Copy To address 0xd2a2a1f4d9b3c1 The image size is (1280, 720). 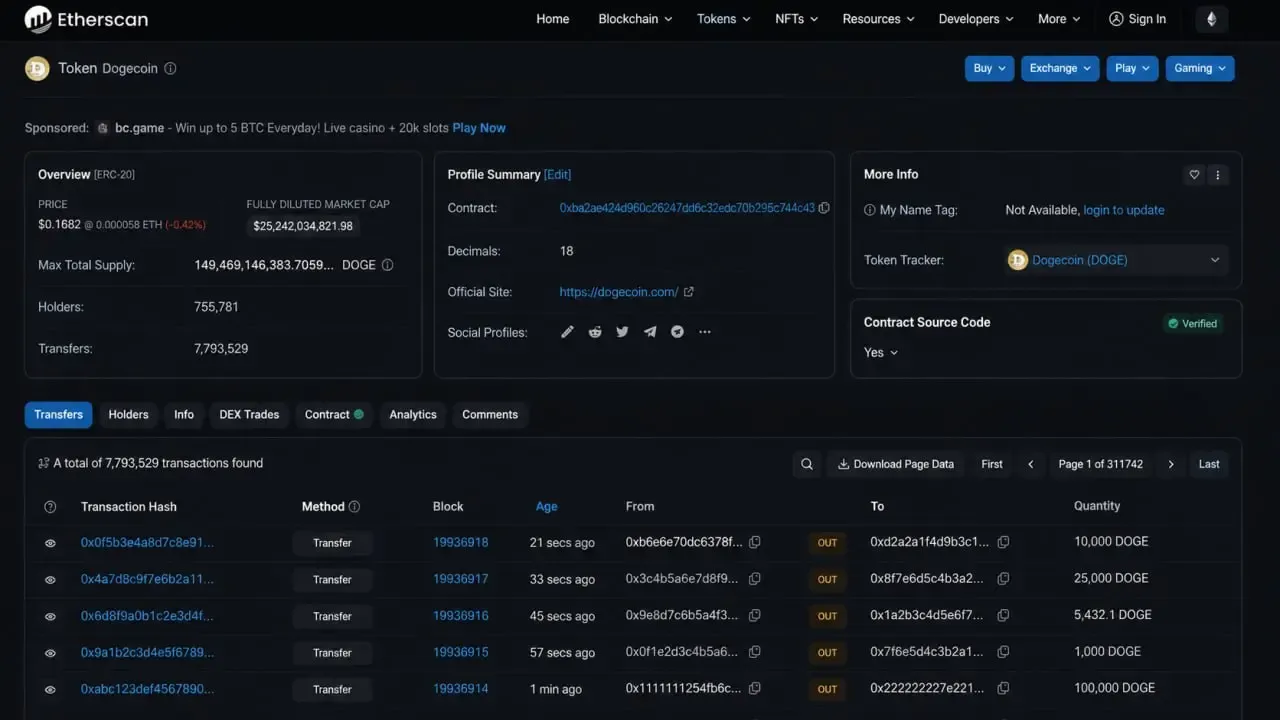(x=1003, y=542)
